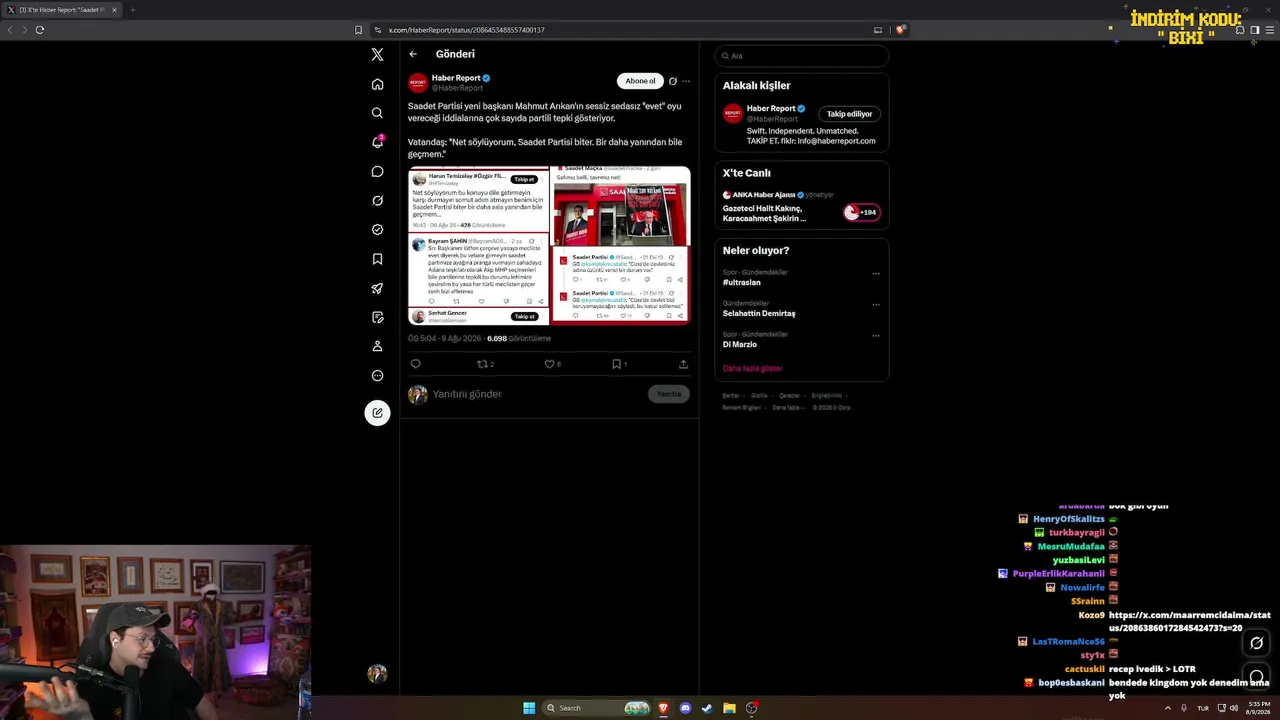Screen dimensions: 1280x720
Task: Open OBS Studio from taskbar
Action: 751,708
